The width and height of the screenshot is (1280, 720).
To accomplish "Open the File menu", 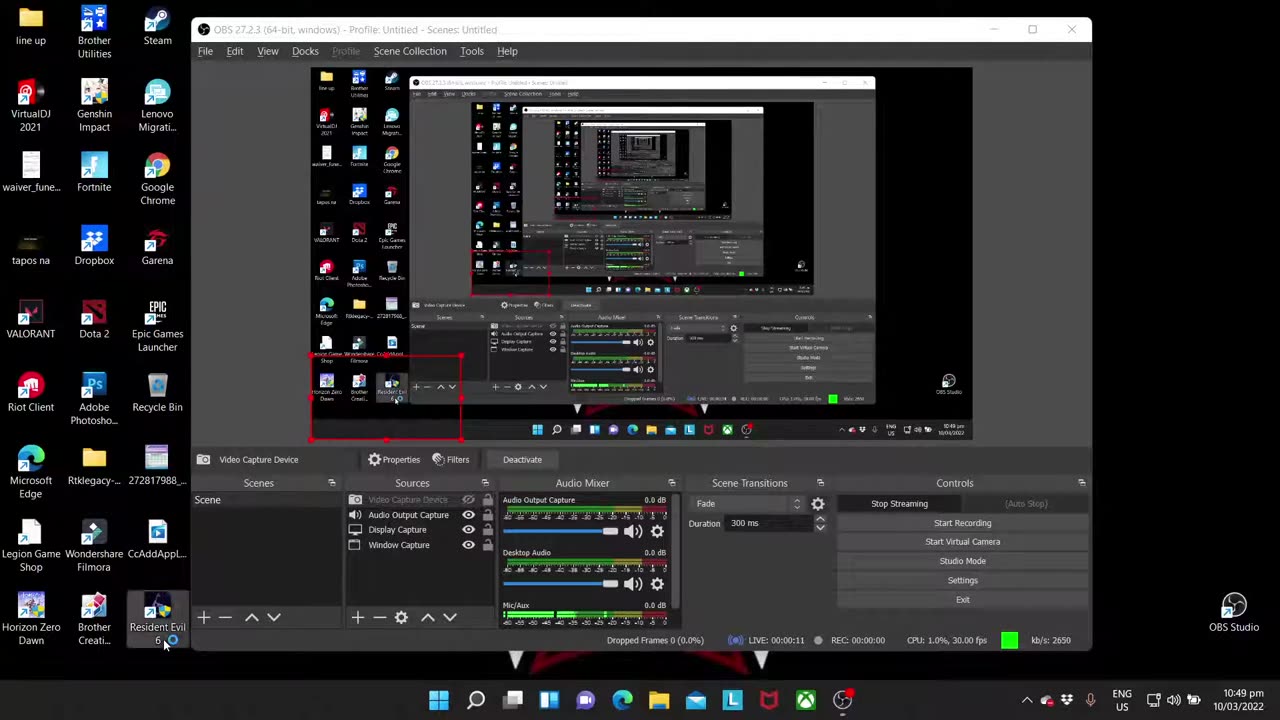I will pos(205,51).
